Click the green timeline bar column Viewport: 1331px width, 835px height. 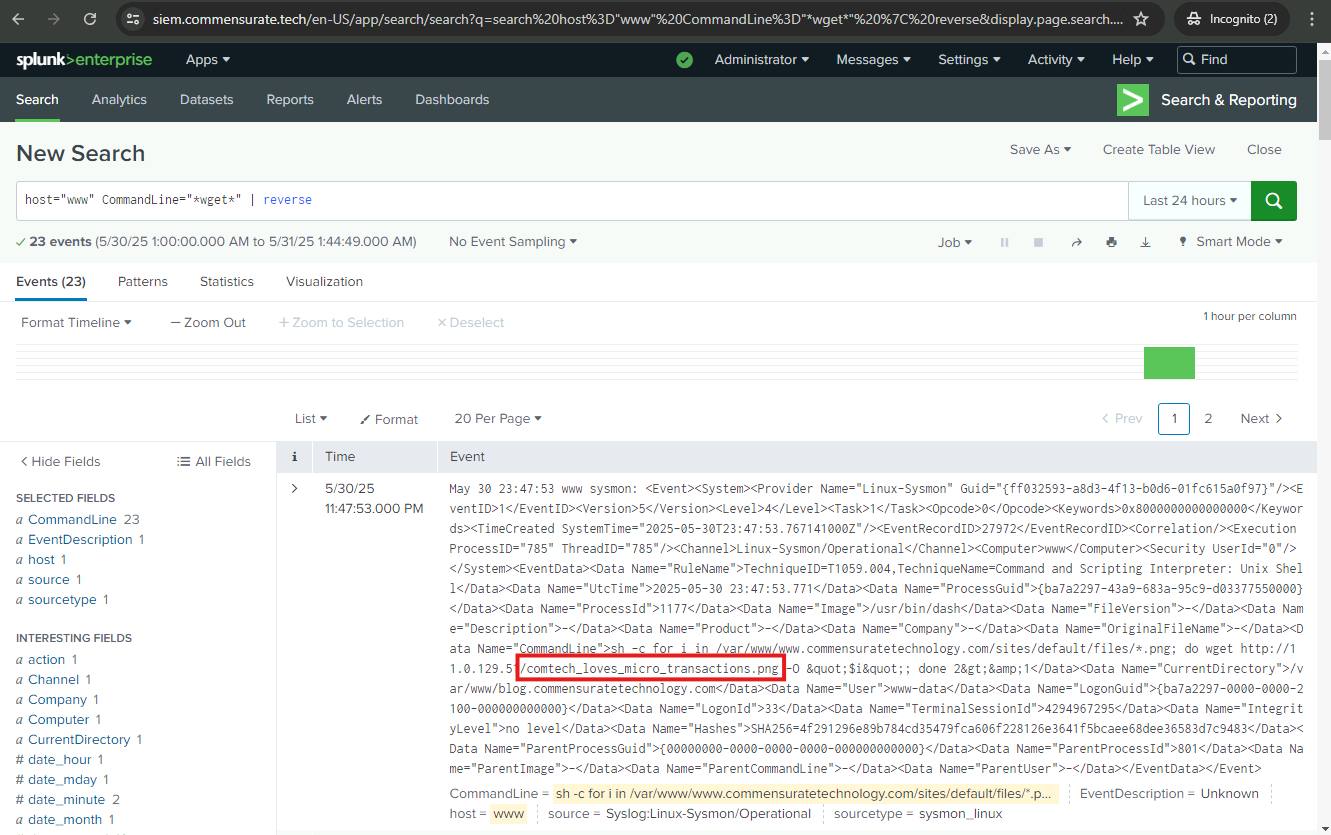(1169, 363)
